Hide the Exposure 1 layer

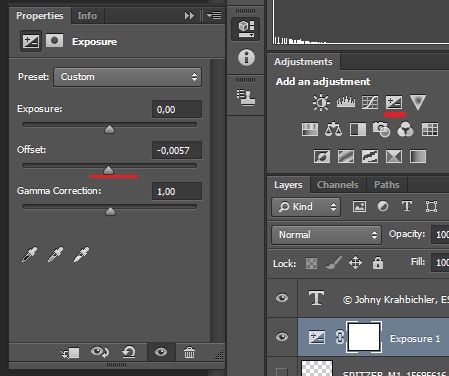point(282,337)
